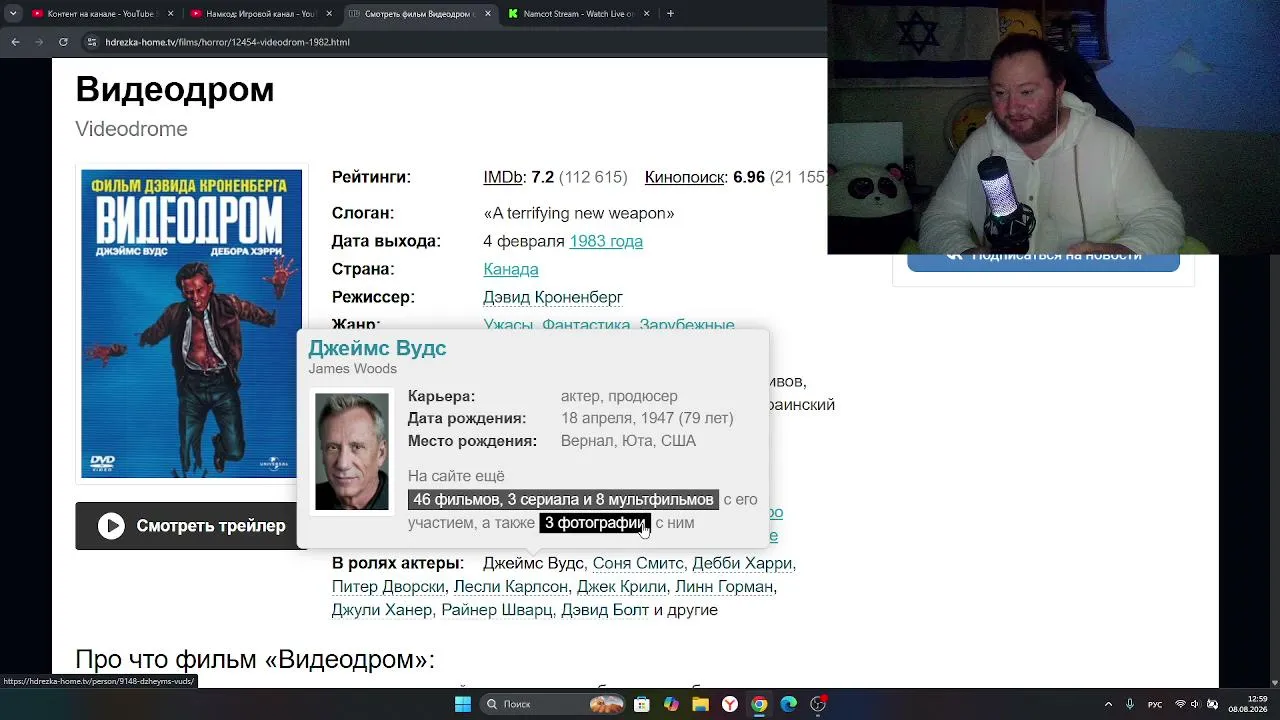Screen dimensions: 1280x720
Task: Switch the РУС keyboard language indicator
Action: coord(1155,704)
